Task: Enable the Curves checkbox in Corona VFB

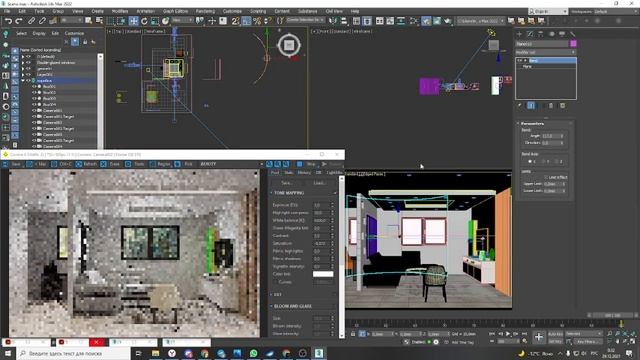Action: click(275, 282)
